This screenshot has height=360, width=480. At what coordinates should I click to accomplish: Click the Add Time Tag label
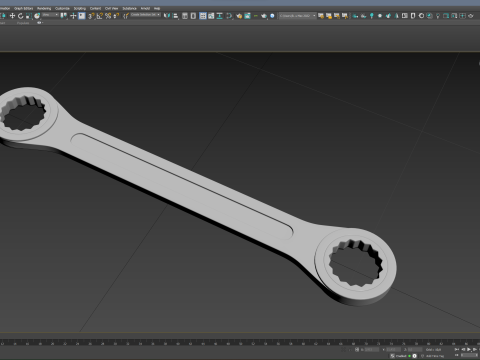click(x=435, y=356)
